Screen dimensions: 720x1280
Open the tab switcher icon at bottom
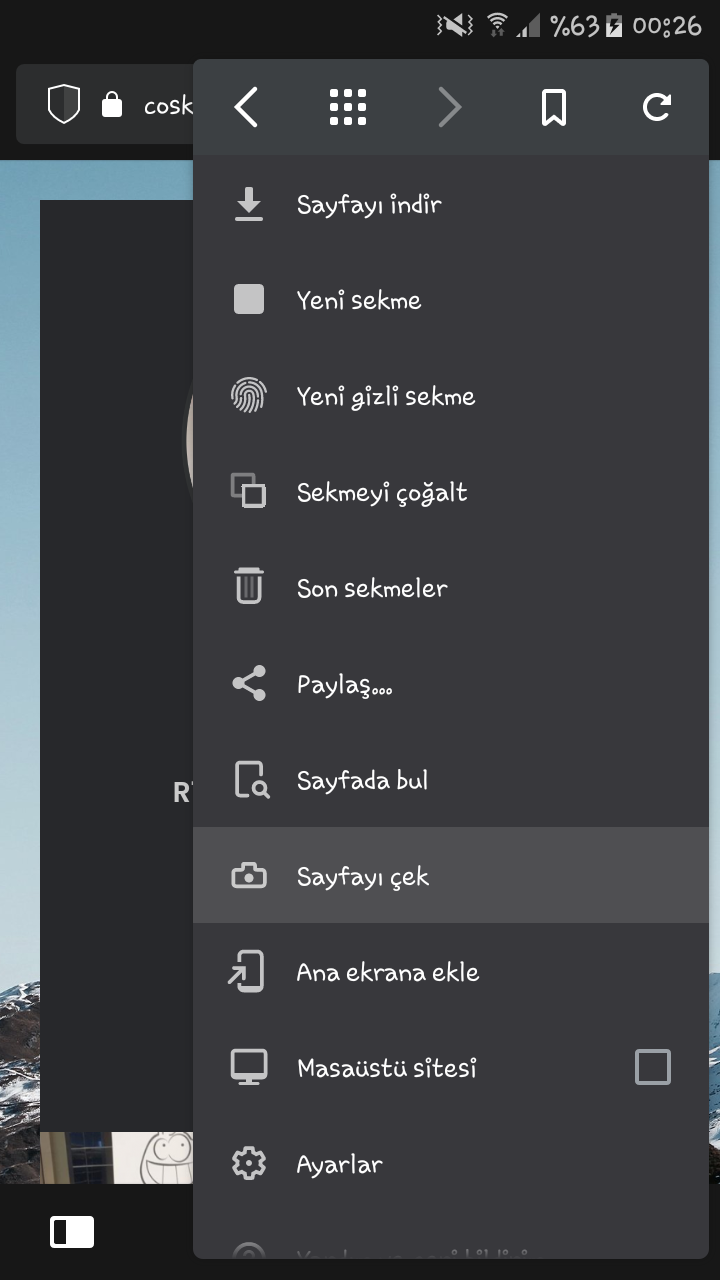[x=72, y=1232]
